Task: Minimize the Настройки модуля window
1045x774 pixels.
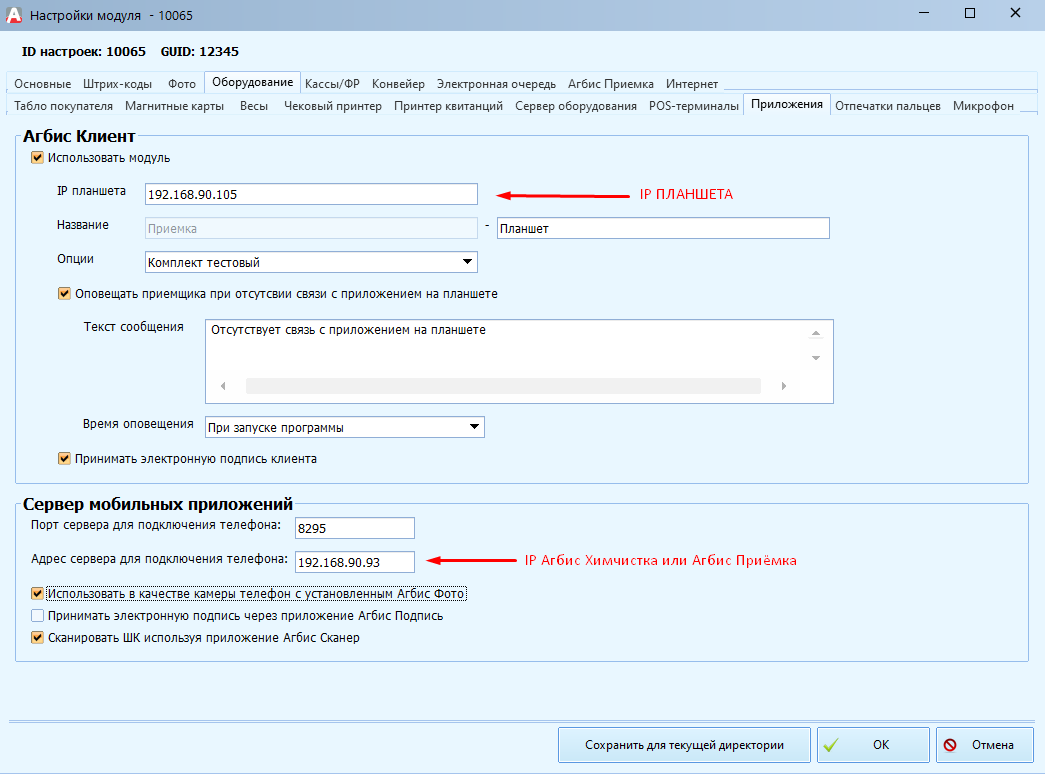Action: pos(924,13)
